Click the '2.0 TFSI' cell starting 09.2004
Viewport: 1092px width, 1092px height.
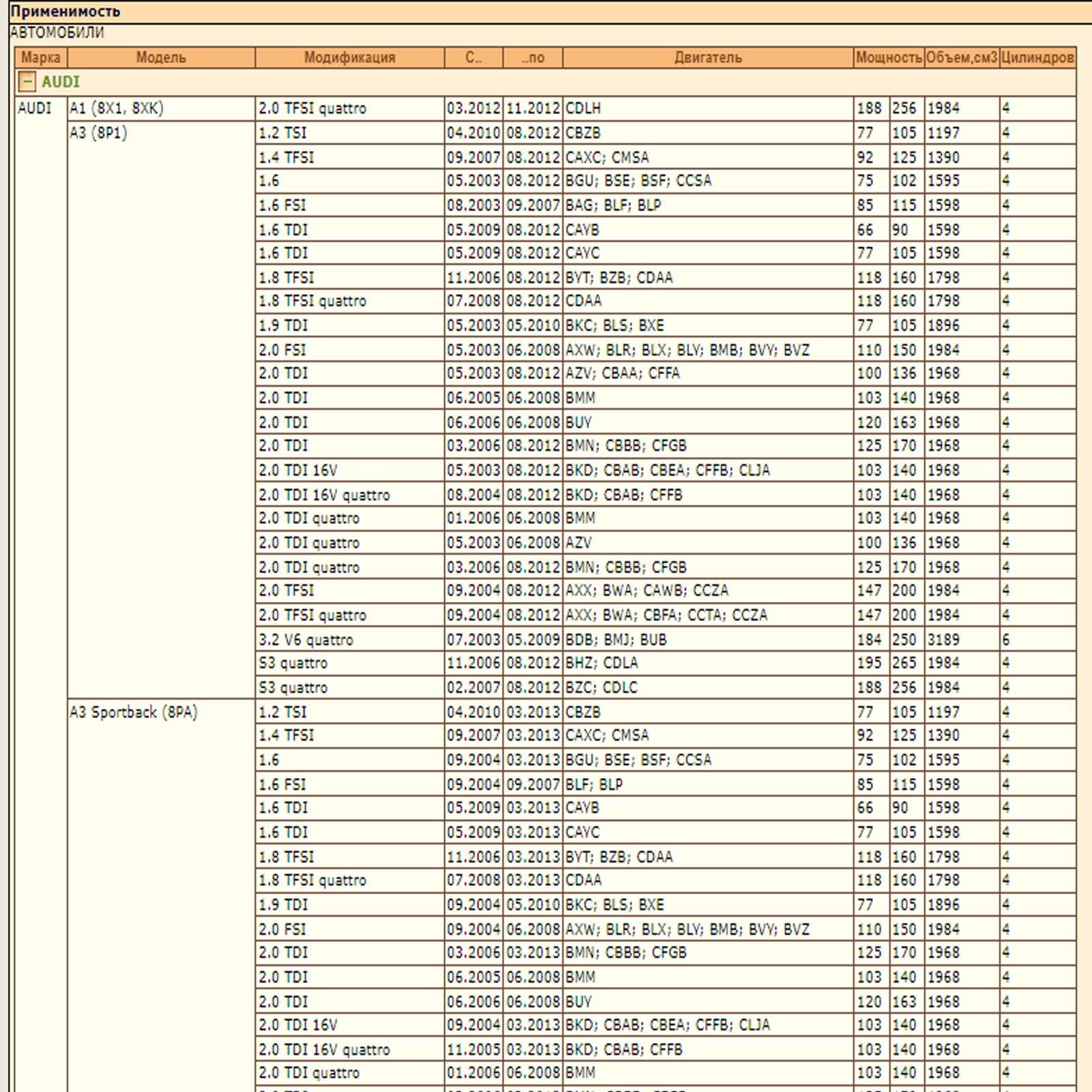coord(349,590)
